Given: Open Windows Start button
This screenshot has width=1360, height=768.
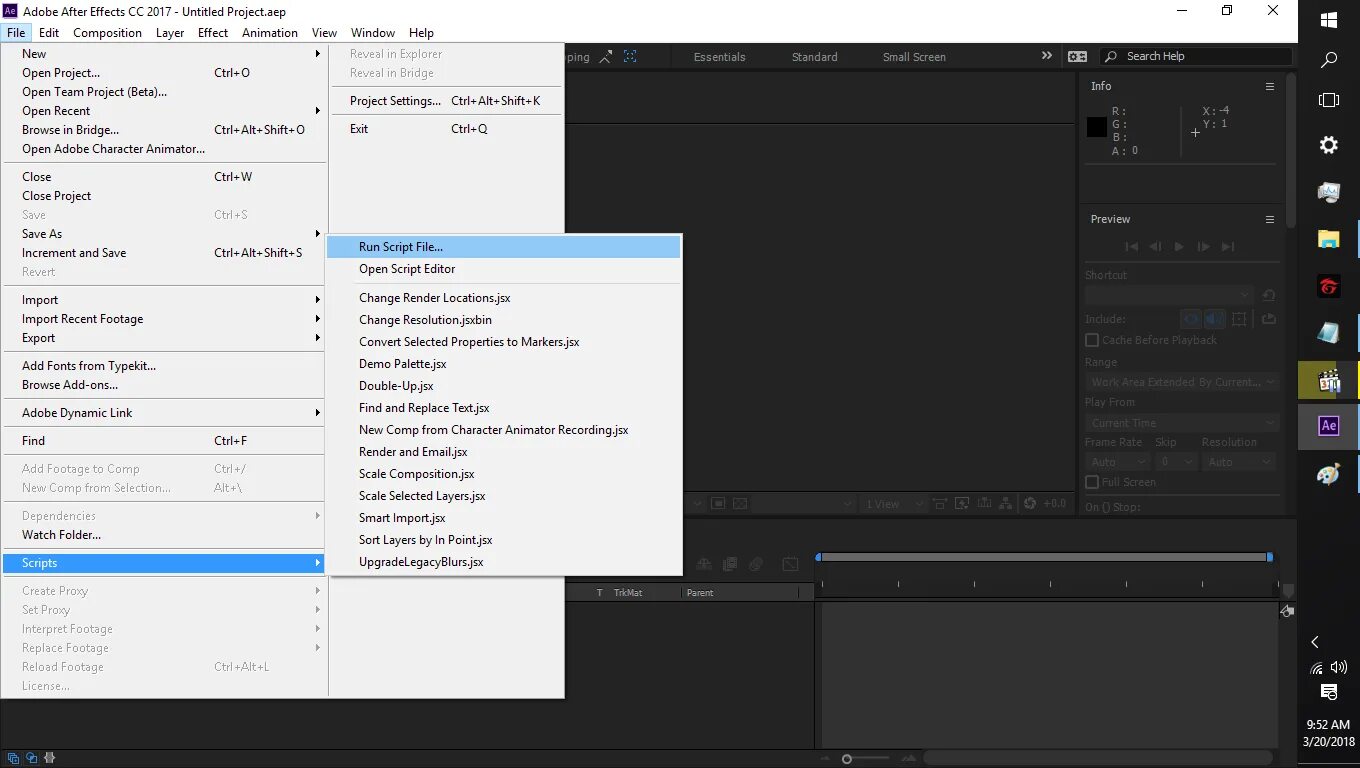Looking at the screenshot, I should [x=1329, y=20].
